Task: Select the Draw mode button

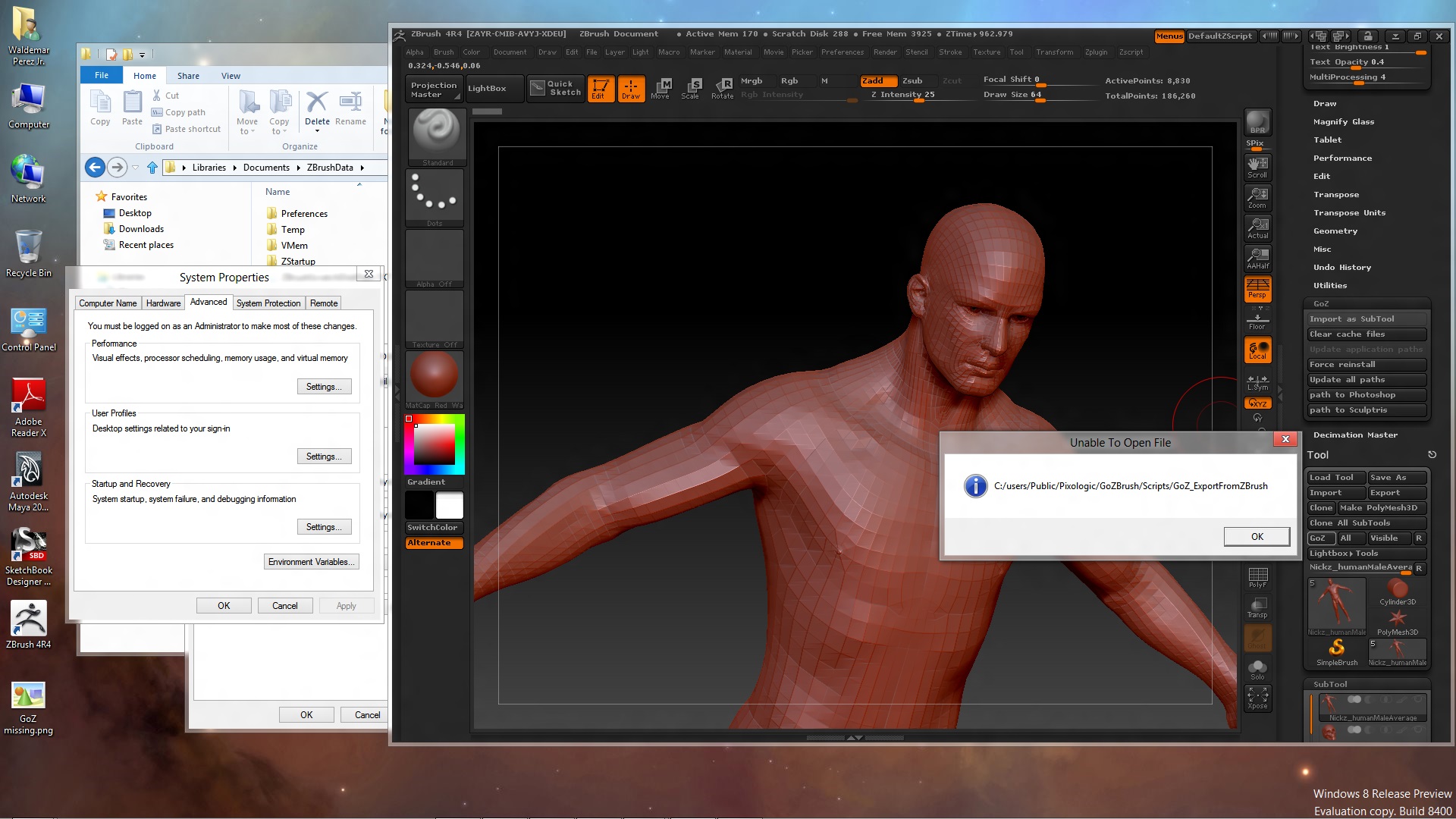Action: (631, 88)
